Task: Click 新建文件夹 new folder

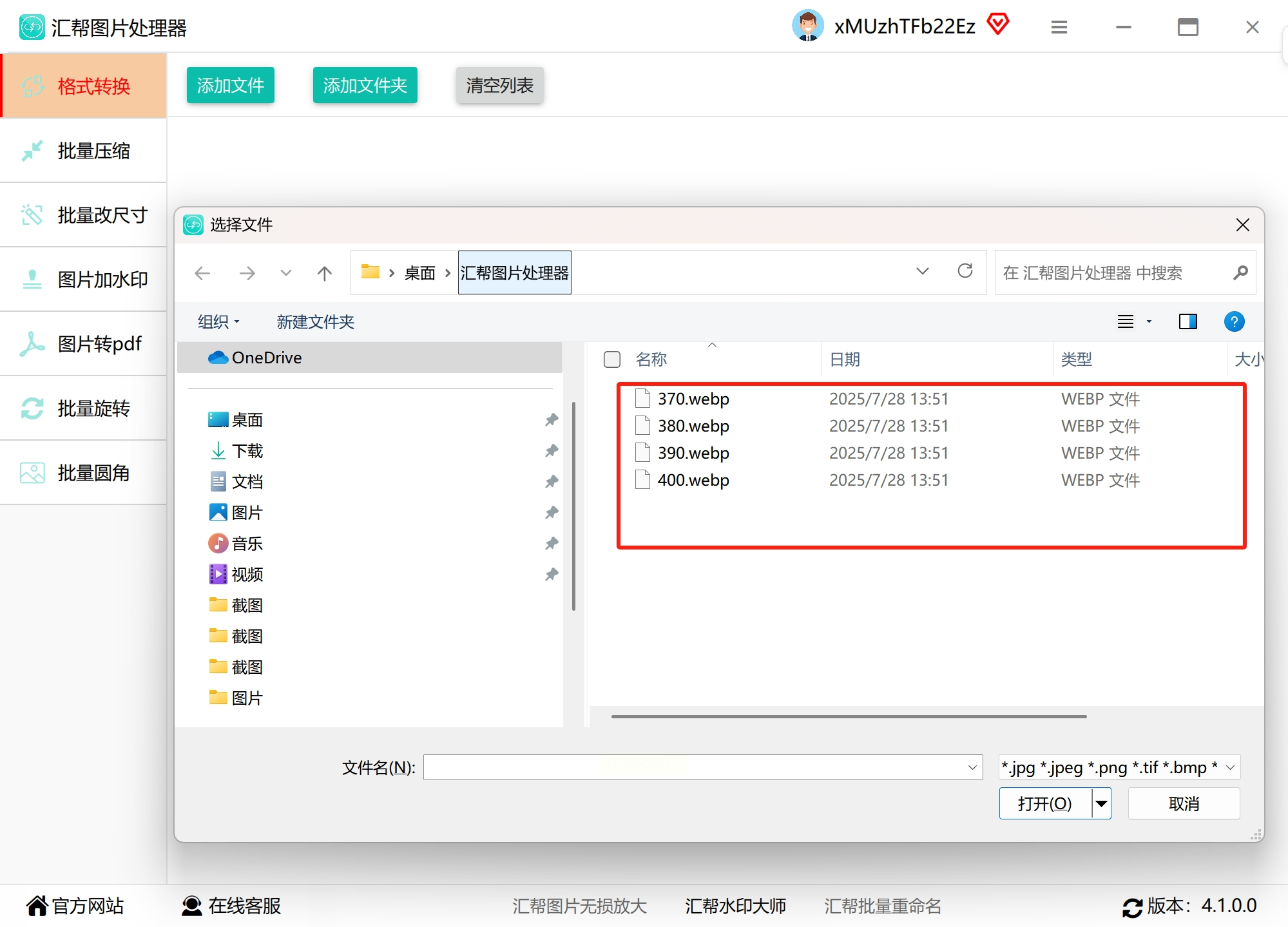Action: [x=316, y=321]
